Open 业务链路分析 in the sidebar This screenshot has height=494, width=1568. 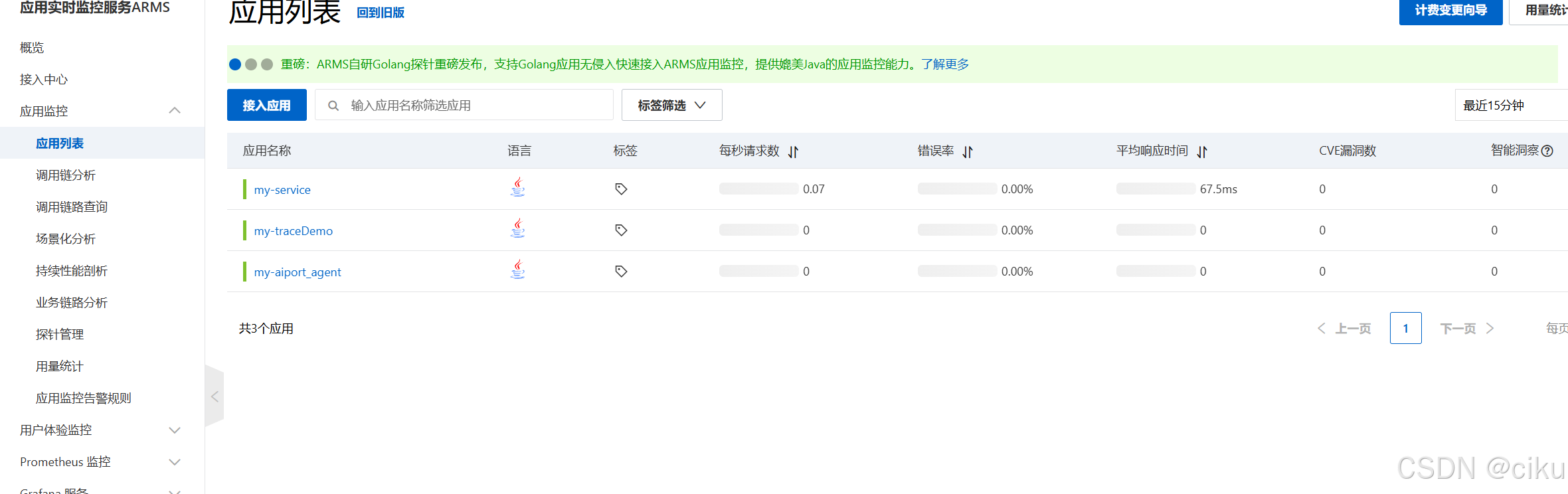click(72, 303)
